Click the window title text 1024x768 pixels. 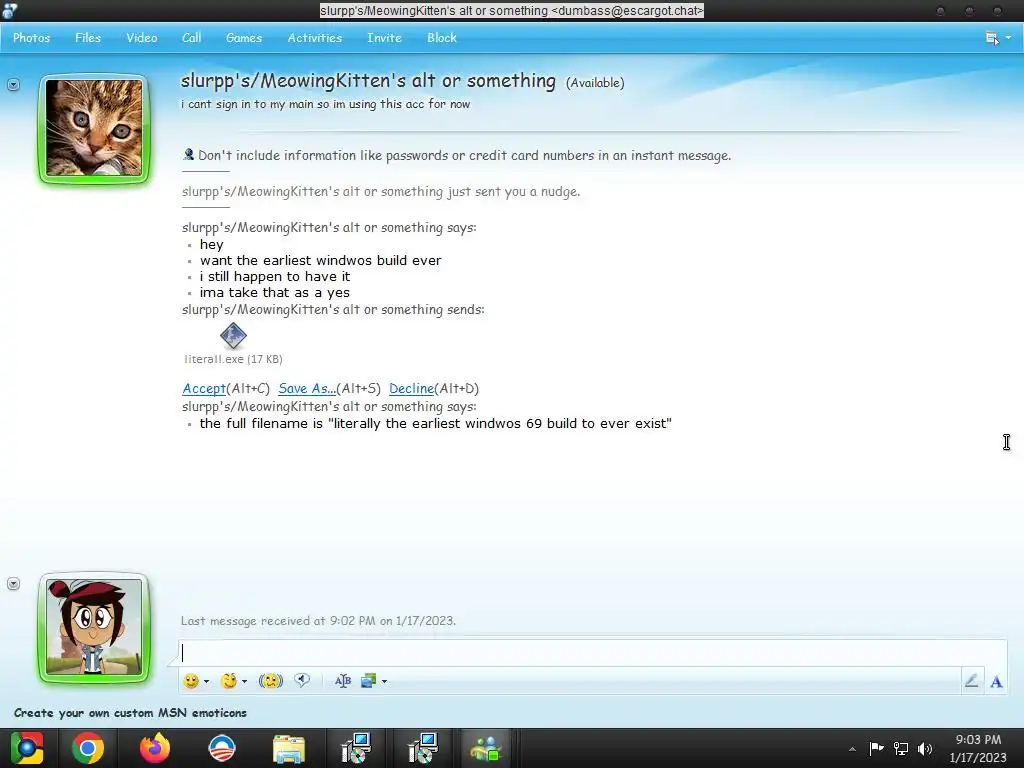511,10
